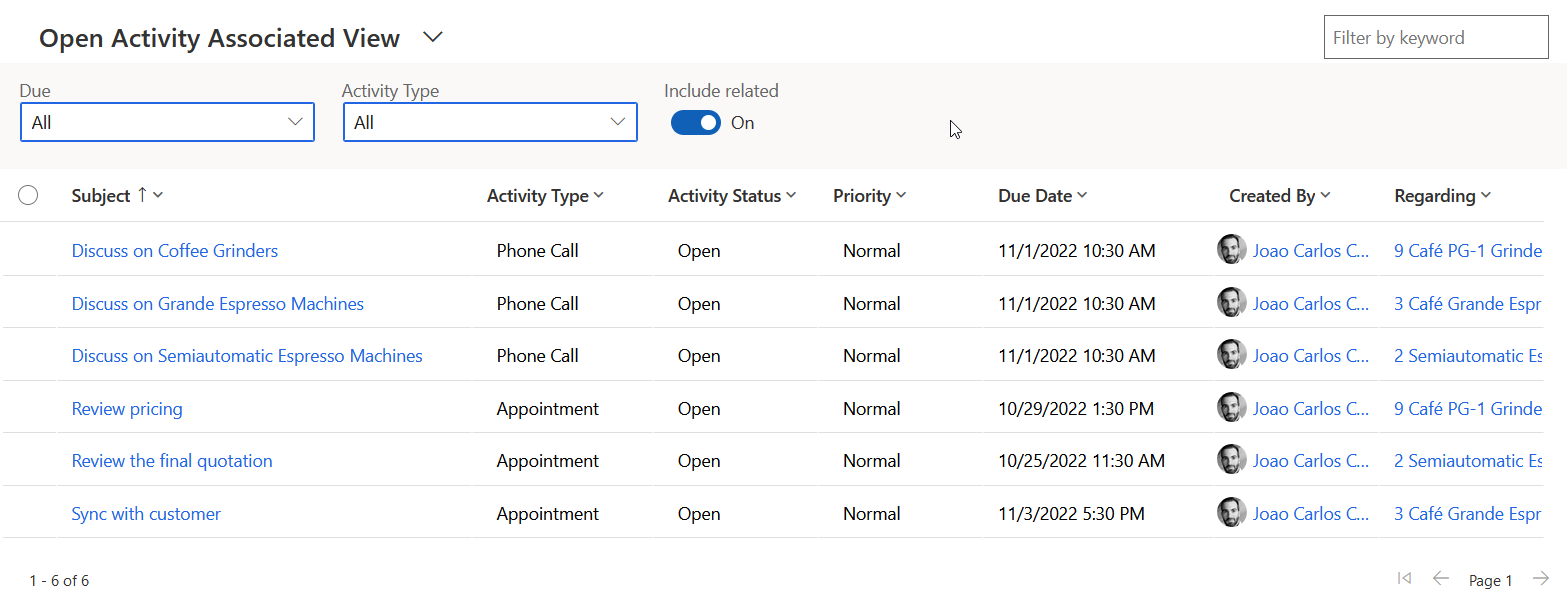The image size is (1567, 598).
Task: Click the Filter by keyword field
Action: tap(1435, 37)
